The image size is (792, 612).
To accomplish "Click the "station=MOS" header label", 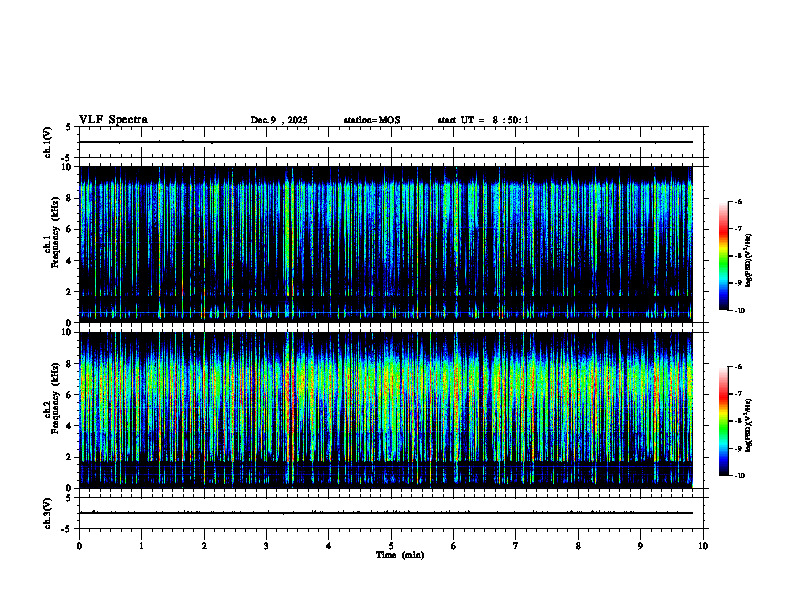I will pos(372,120).
